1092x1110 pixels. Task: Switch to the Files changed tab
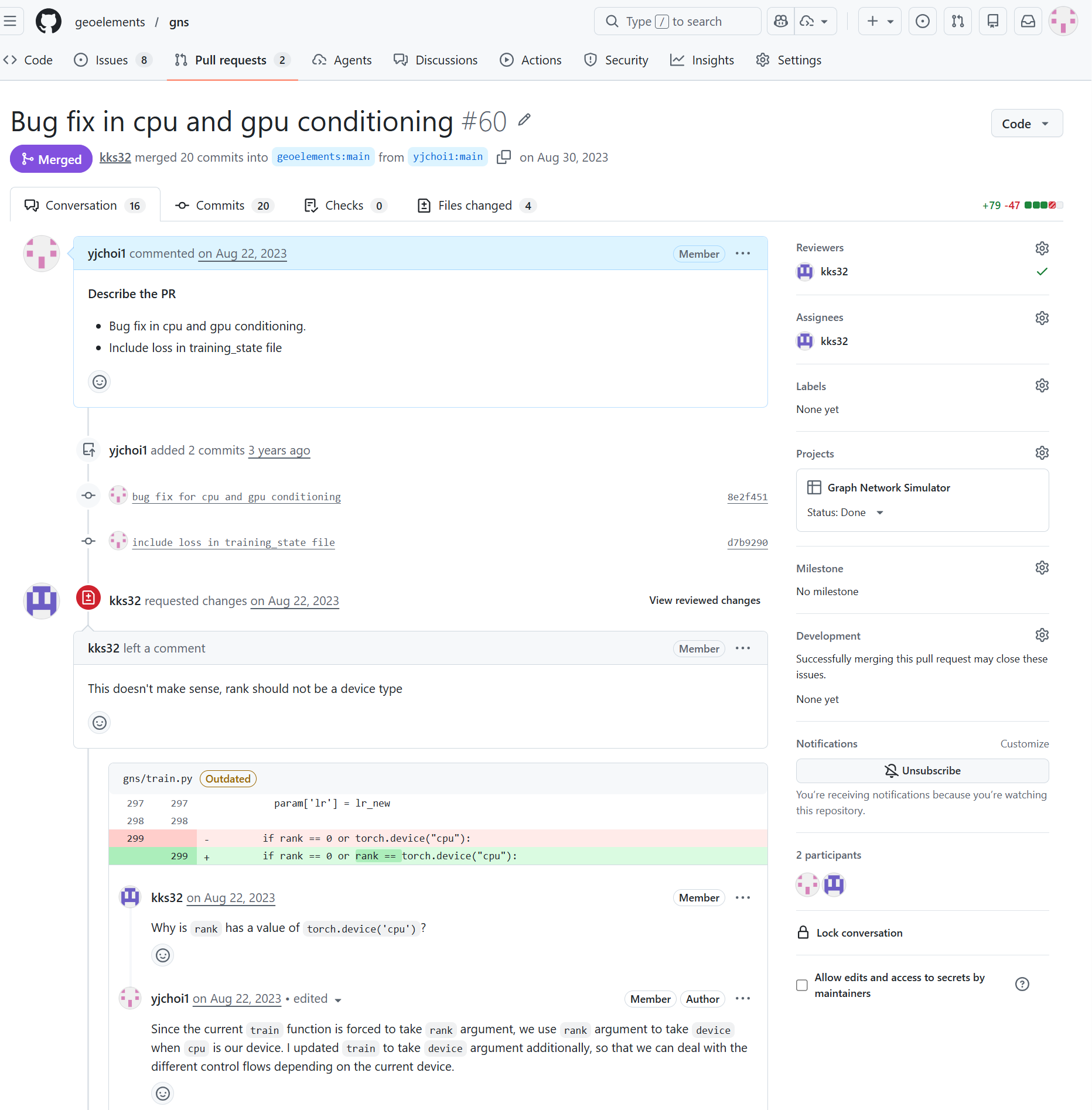[475, 206]
